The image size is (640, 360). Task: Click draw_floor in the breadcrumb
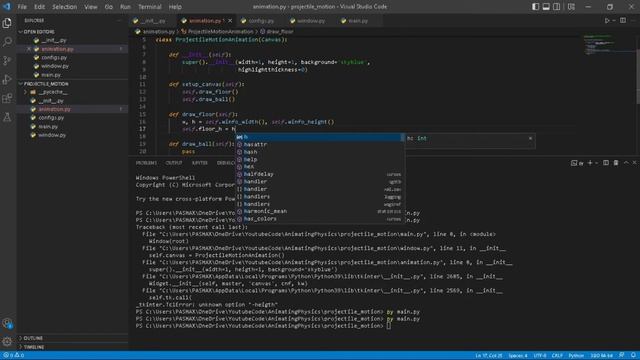click(x=280, y=31)
